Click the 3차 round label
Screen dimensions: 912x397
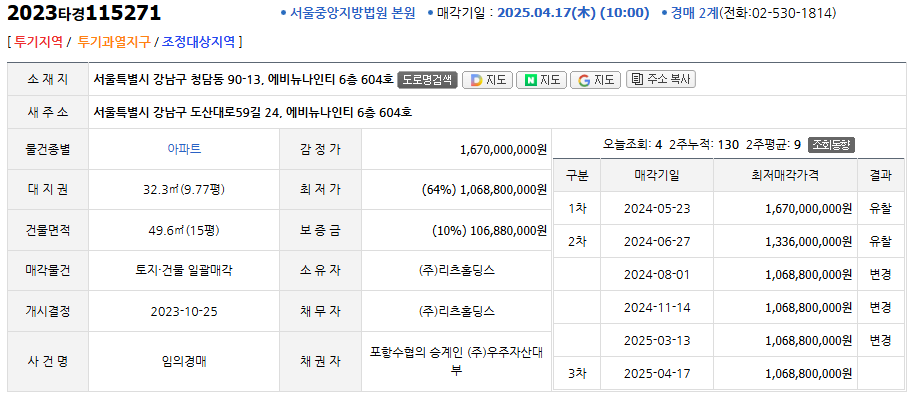coord(577,373)
